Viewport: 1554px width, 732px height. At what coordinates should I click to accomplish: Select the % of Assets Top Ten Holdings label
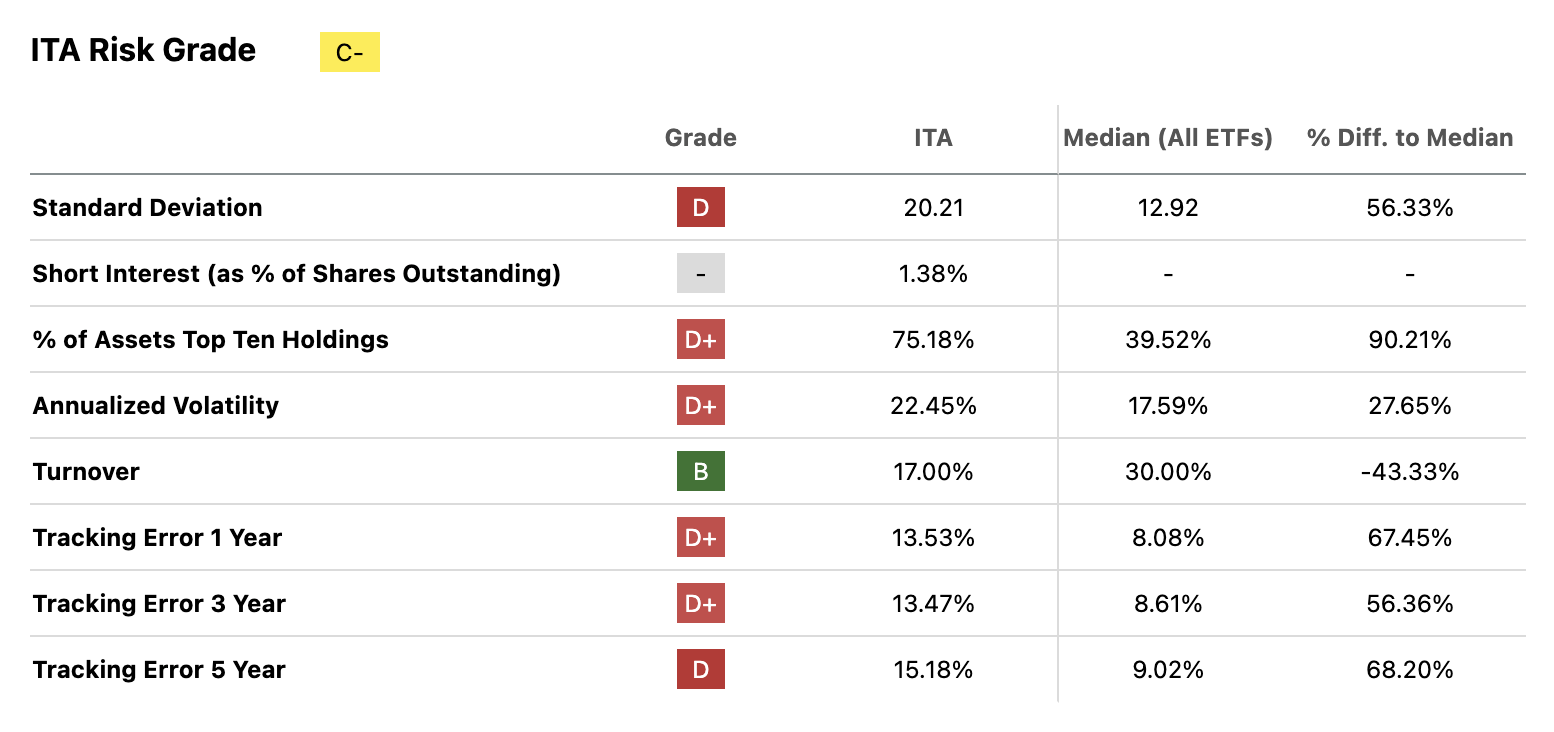pos(210,340)
